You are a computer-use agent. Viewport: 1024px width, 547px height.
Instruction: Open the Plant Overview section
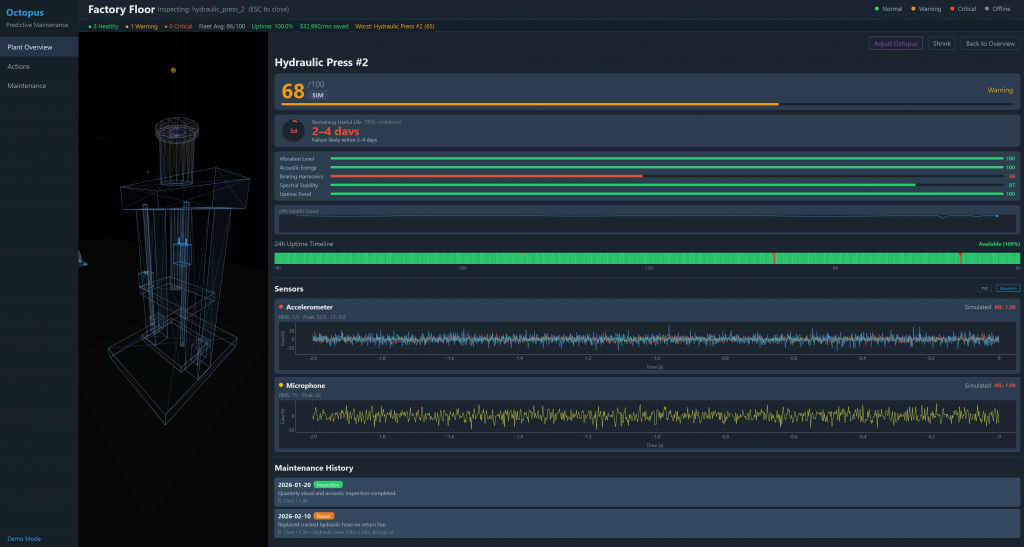coord(31,47)
